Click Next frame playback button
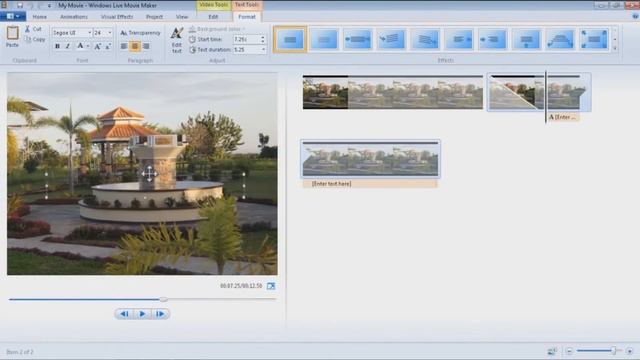 tap(160, 314)
